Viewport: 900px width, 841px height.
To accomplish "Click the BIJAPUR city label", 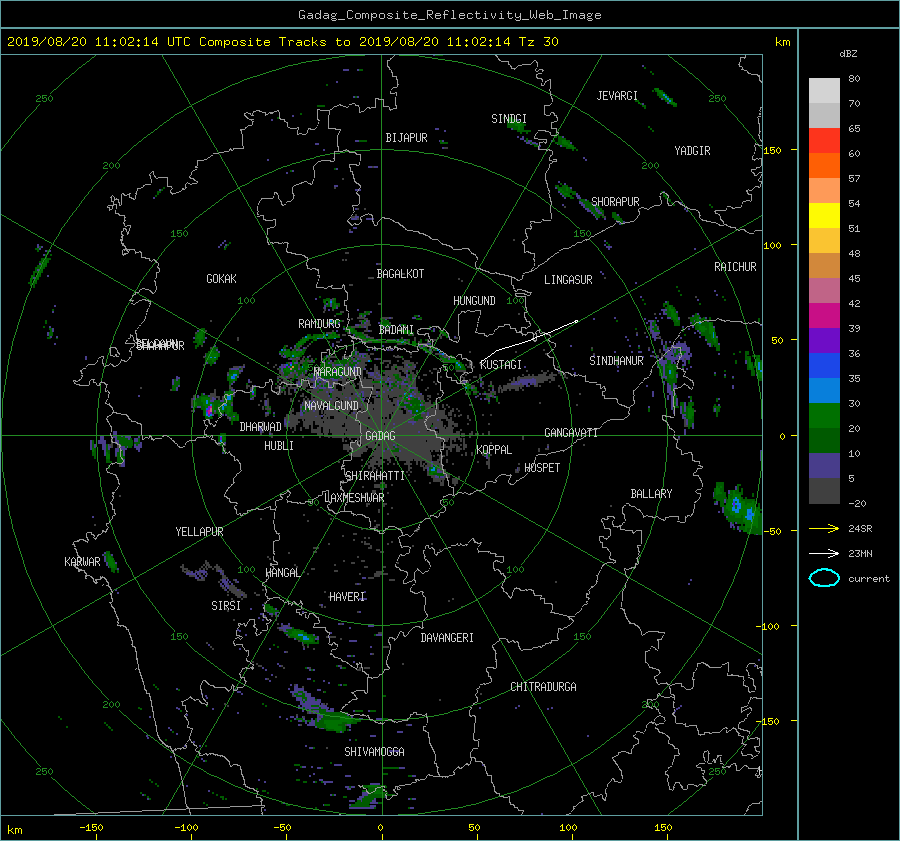I will [406, 138].
